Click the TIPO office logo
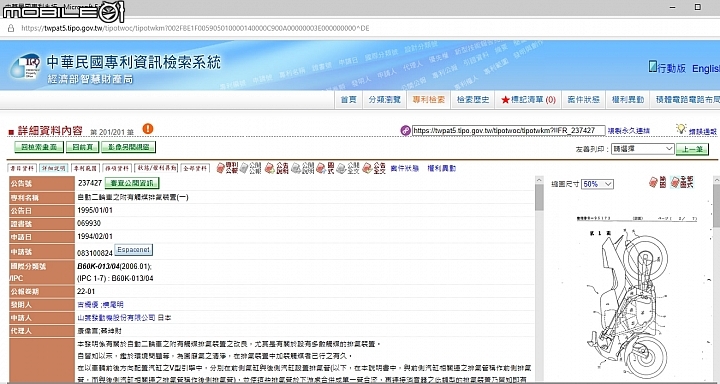 (x=25, y=67)
